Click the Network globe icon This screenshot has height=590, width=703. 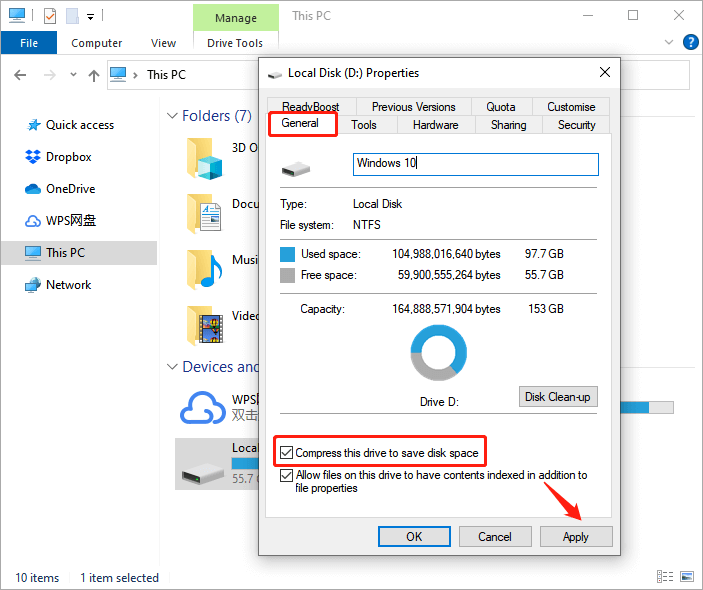tap(33, 285)
